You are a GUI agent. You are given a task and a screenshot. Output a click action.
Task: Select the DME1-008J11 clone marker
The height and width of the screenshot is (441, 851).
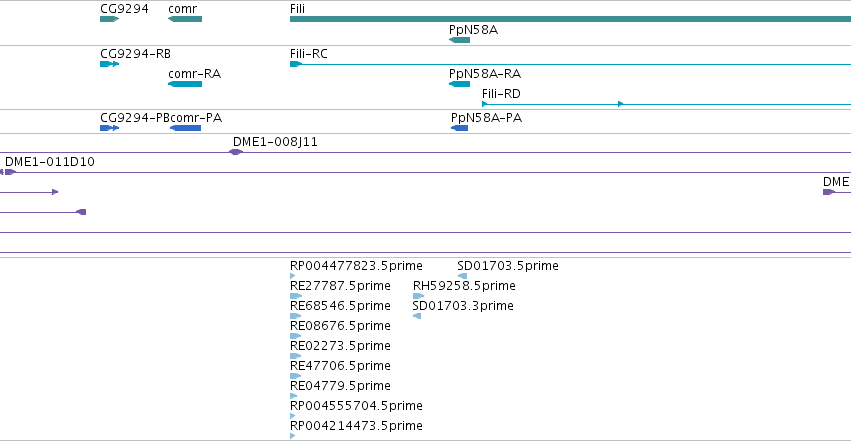(x=237, y=152)
